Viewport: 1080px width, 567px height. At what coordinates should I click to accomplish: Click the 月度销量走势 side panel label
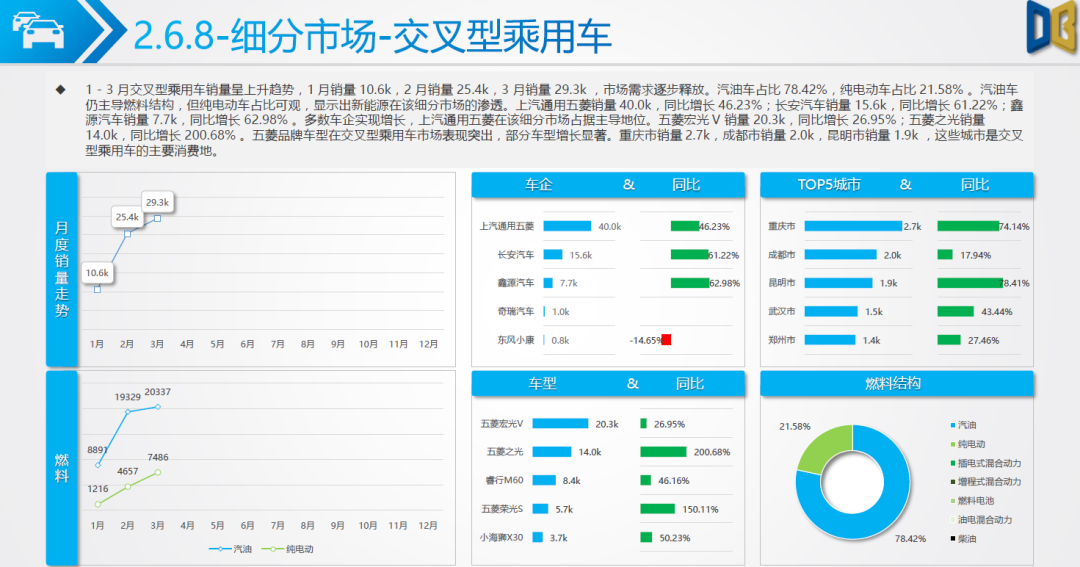(62, 269)
